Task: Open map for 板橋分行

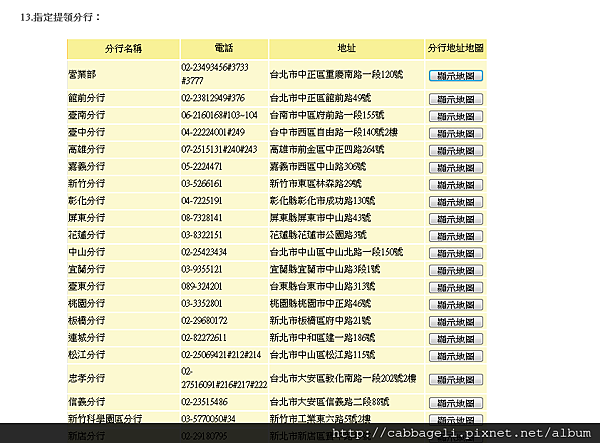Action: [456, 322]
